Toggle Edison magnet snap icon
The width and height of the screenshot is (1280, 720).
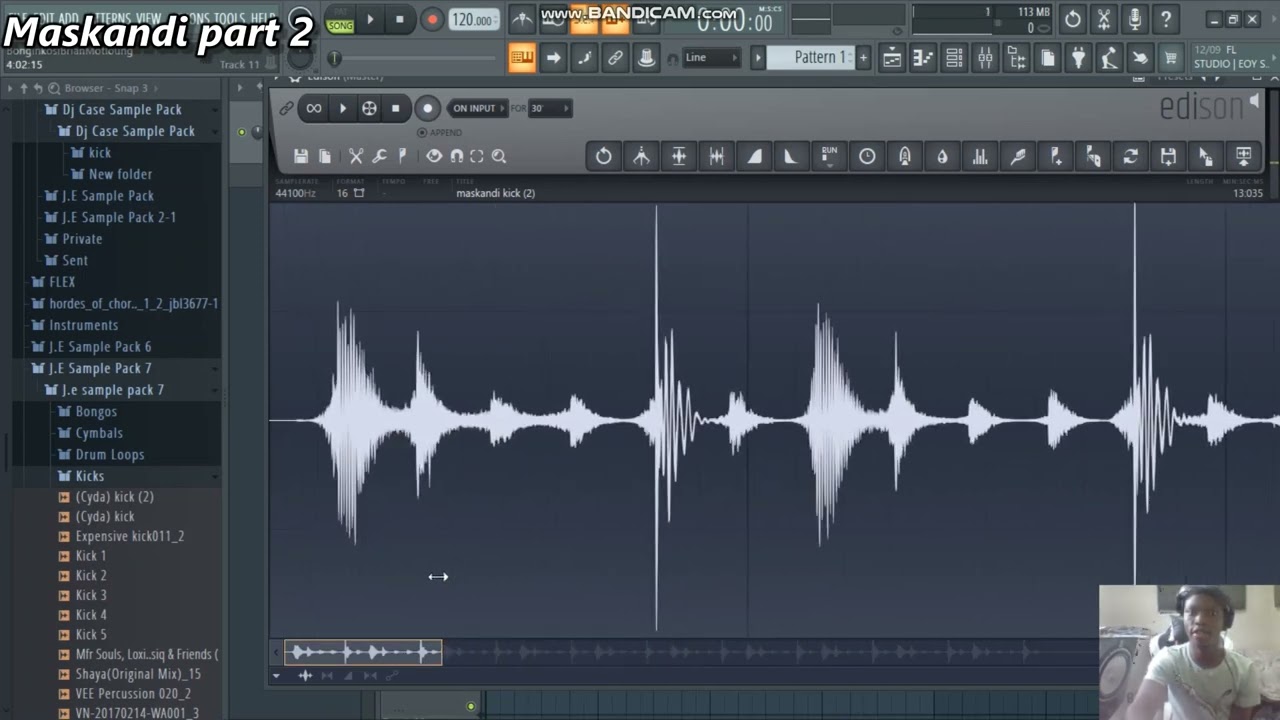[457, 156]
